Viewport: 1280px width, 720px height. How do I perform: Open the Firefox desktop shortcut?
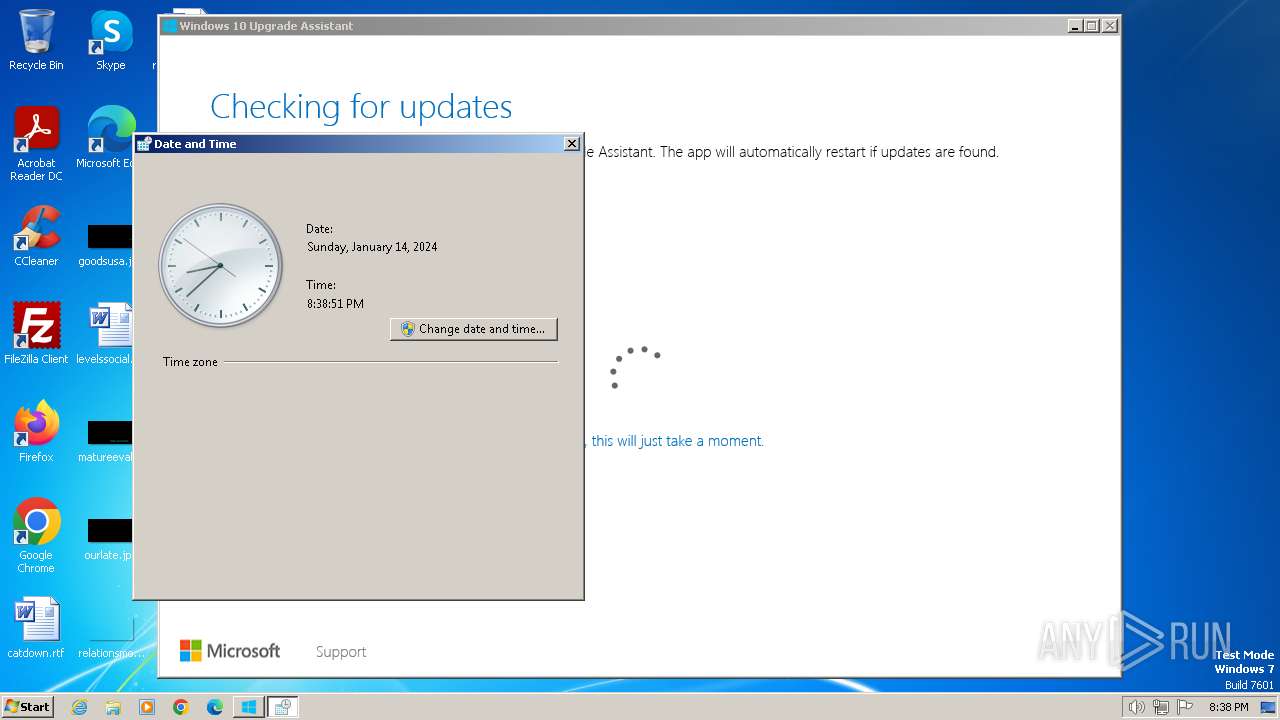coord(36,431)
